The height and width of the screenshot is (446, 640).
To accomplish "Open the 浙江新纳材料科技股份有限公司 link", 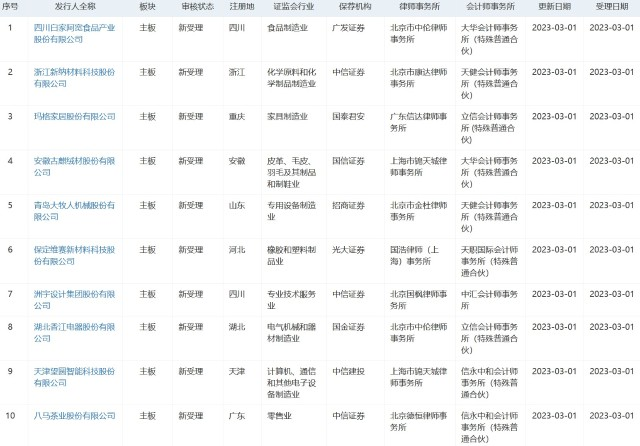I will [x=74, y=78].
